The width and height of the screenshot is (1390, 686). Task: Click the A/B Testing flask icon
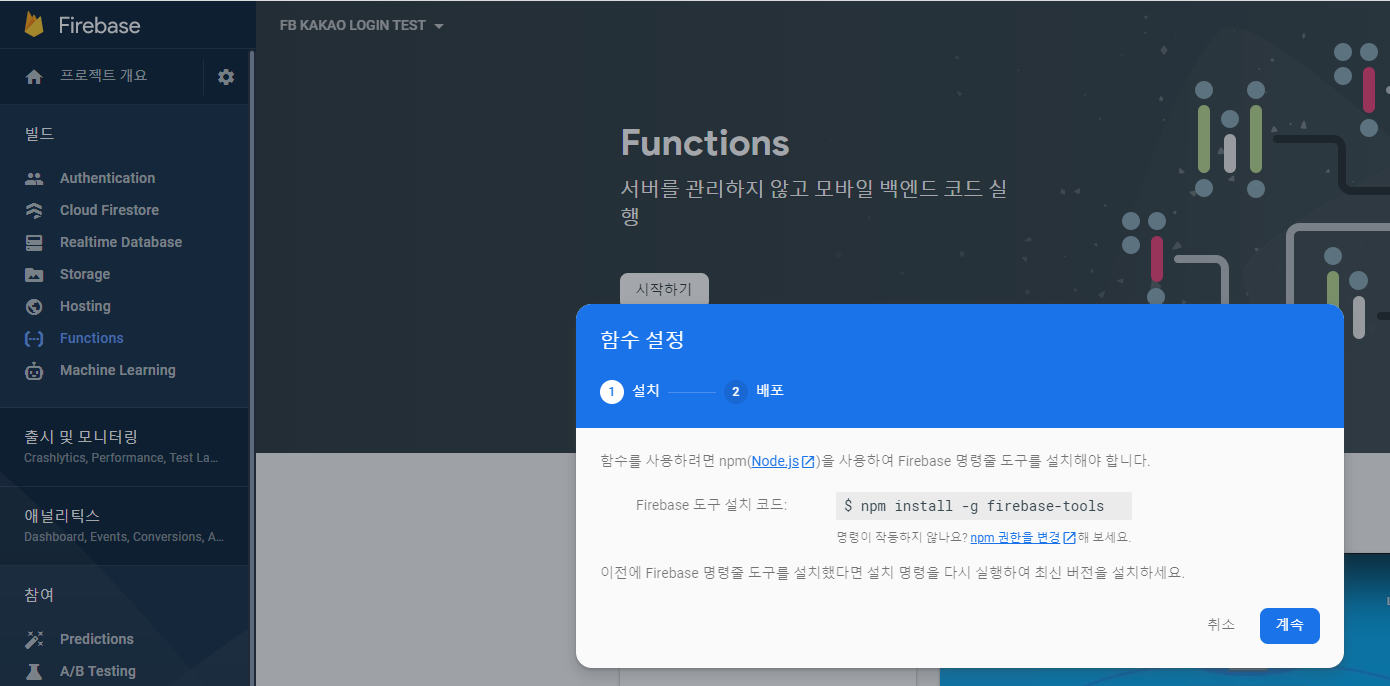coord(34,672)
